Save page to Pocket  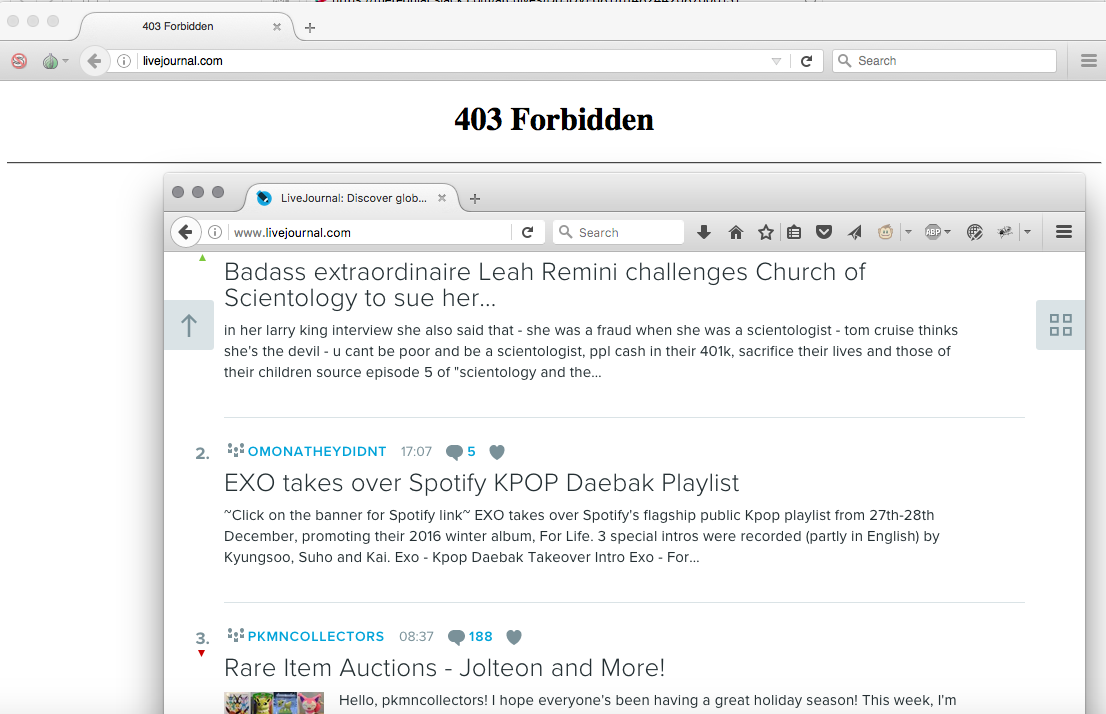tap(824, 232)
